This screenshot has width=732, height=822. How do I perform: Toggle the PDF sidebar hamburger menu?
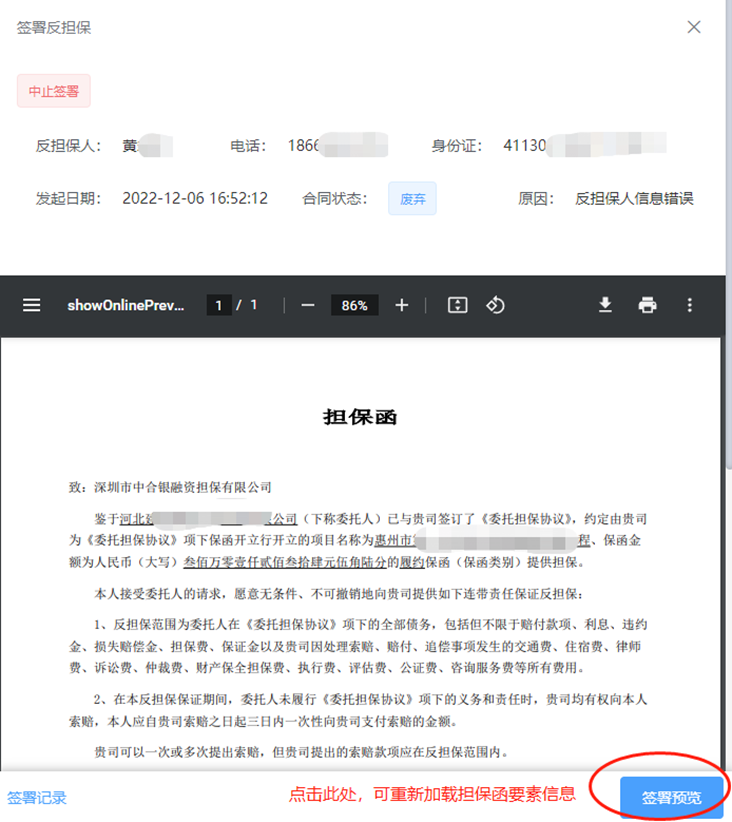(x=32, y=305)
